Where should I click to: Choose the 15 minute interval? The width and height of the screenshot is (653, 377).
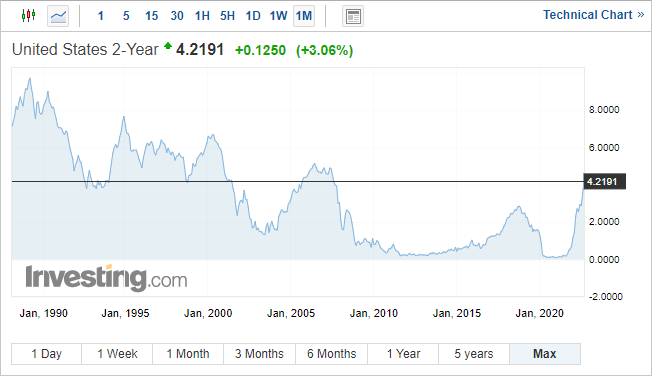click(152, 16)
